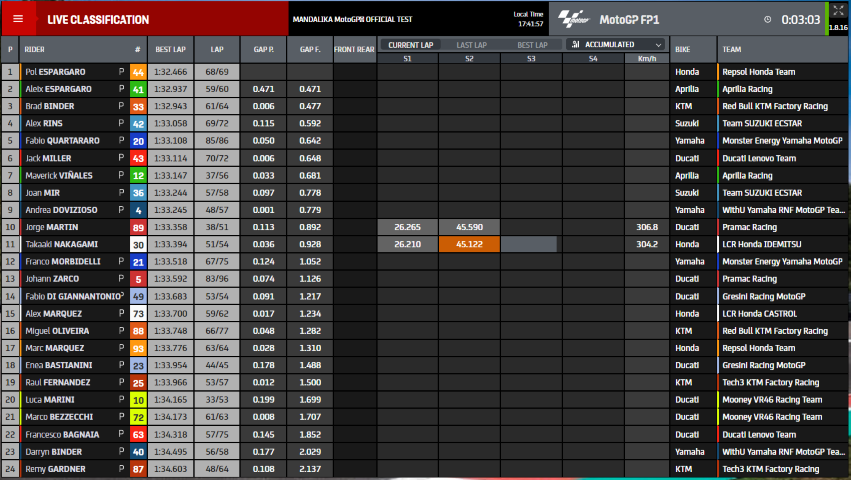Screen dimensions: 851x480
Task: Switch to Current Lap tab
Action: click(410, 45)
